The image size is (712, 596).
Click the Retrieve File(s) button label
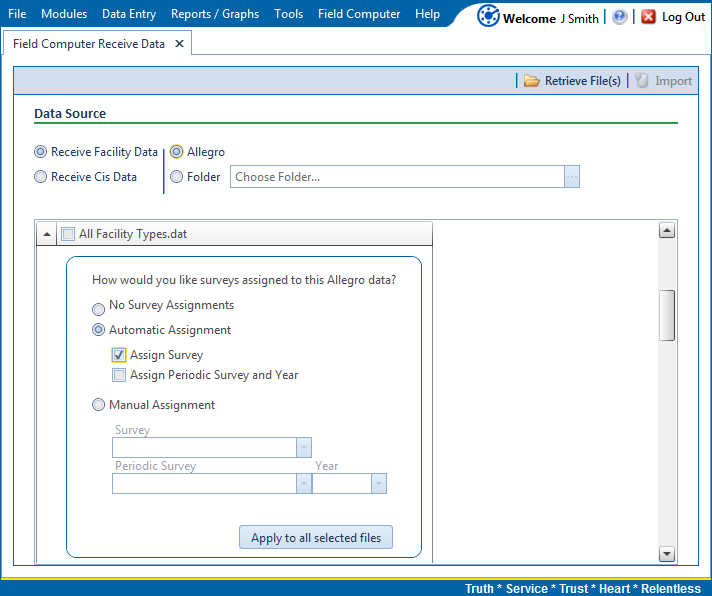click(583, 81)
